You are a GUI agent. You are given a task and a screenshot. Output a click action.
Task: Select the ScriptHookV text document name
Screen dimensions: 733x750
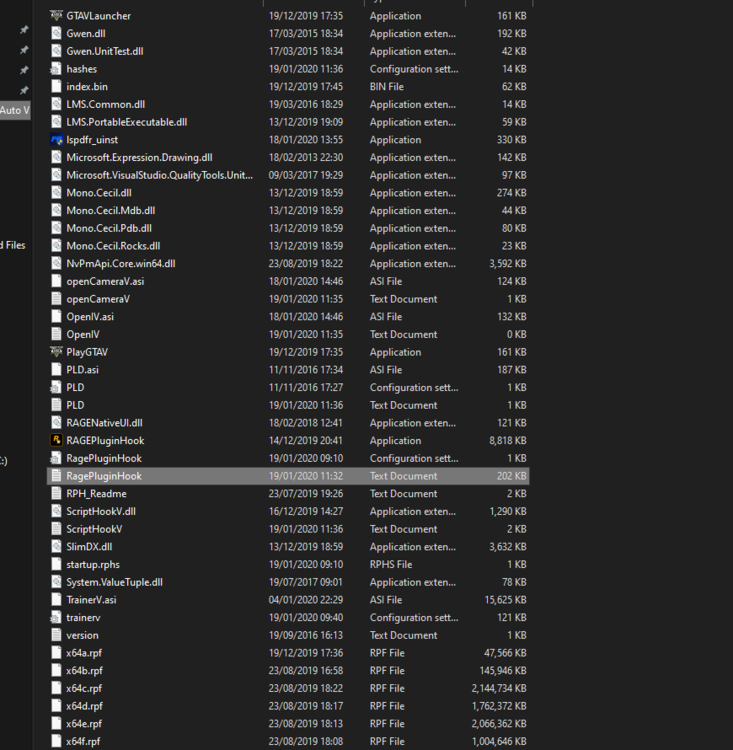click(x=94, y=529)
